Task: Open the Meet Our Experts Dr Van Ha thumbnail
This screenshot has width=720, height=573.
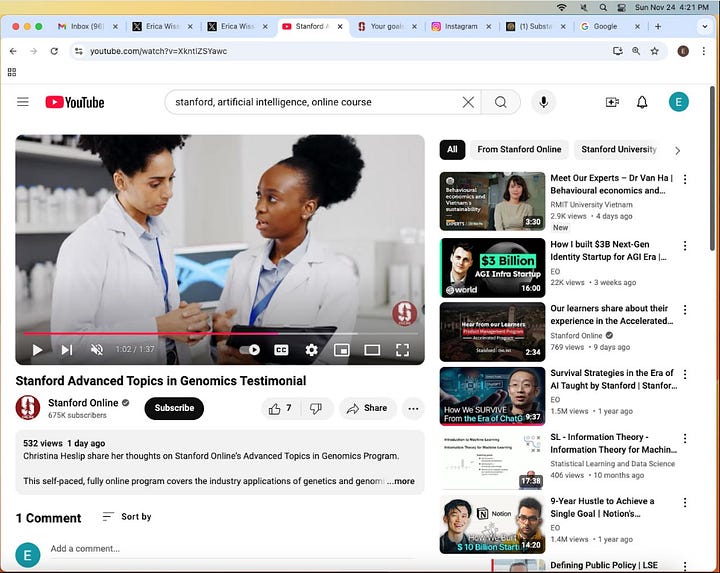Action: coord(492,201)
